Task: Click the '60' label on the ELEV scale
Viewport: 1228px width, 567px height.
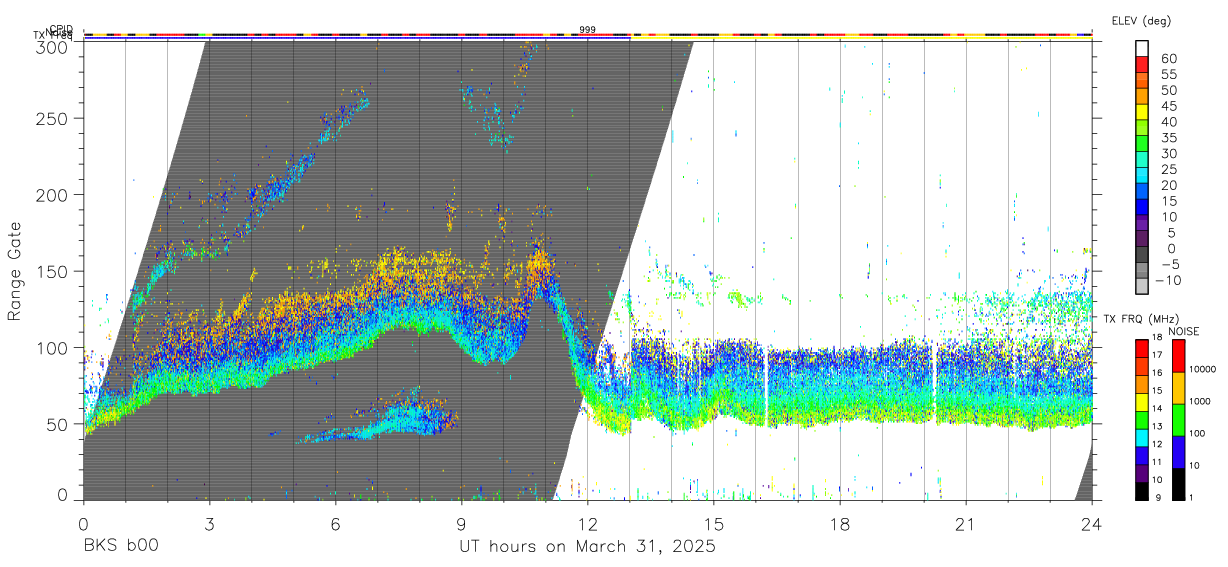Action: pyautogui.click(x=1169, y=58)
